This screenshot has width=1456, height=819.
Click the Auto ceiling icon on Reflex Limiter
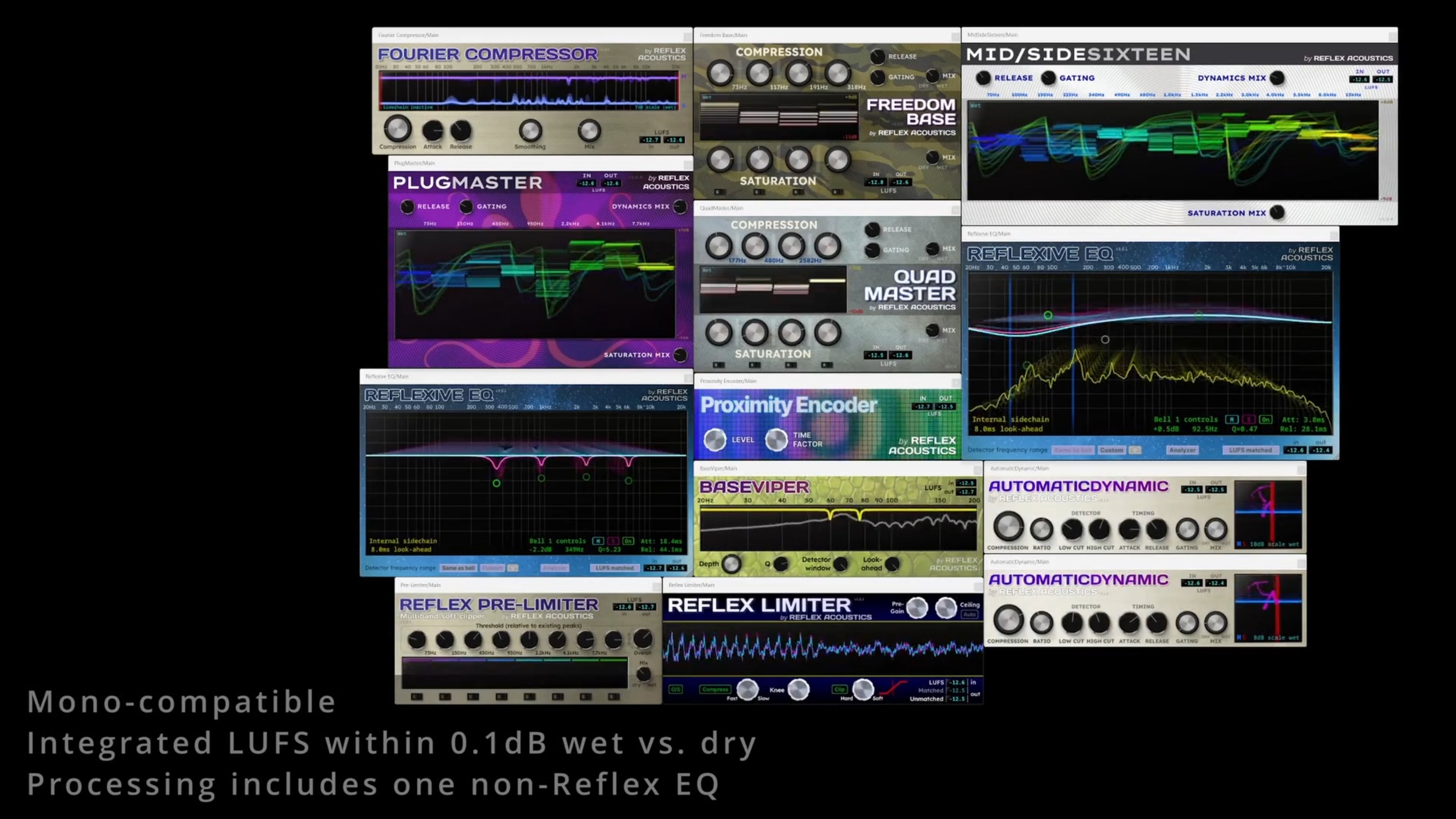(970, 615)
